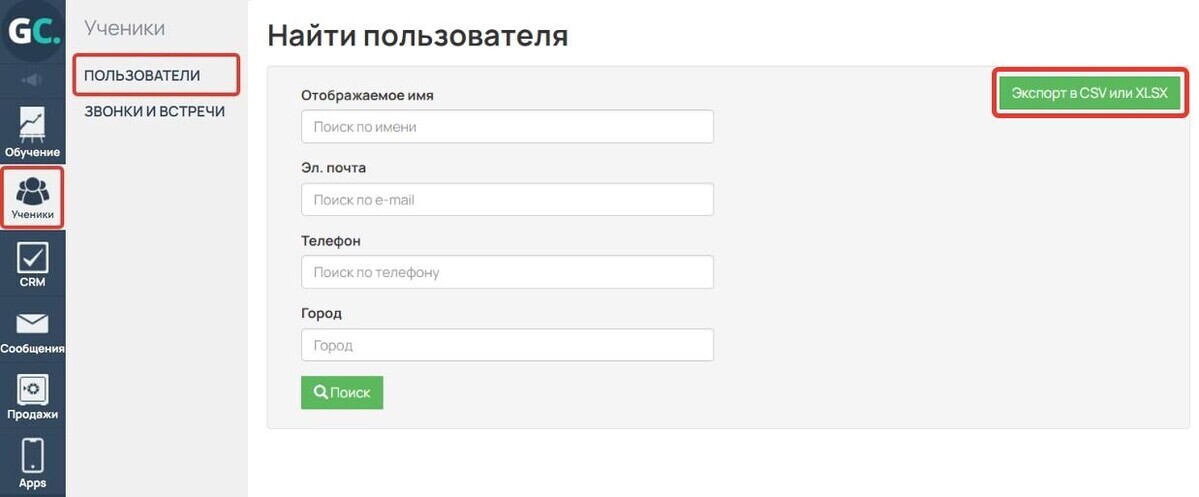
Task: Click the megaphone notifications icon
Action: [32, 79]
